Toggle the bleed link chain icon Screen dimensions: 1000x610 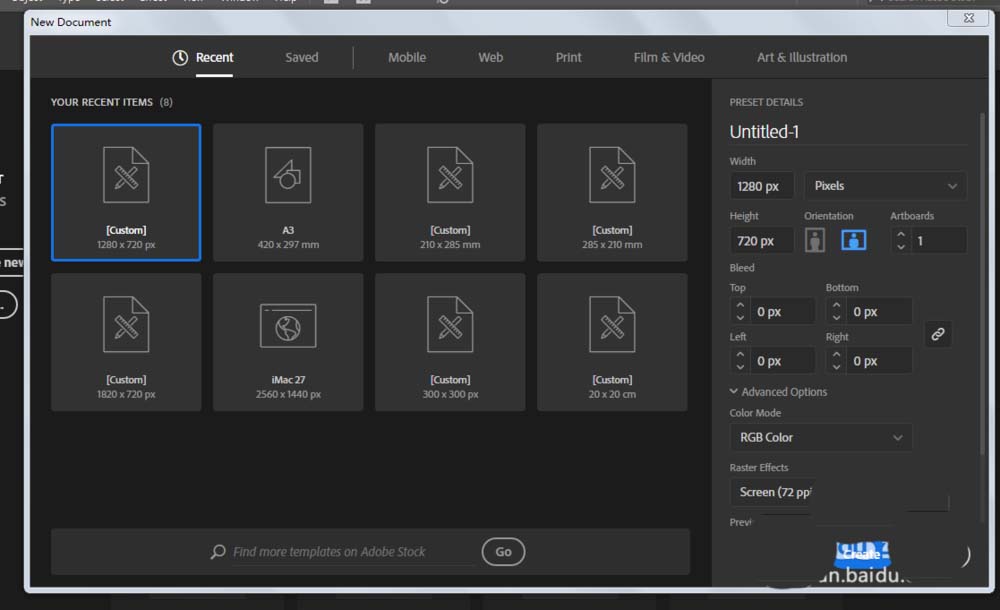tap(938, 334)
